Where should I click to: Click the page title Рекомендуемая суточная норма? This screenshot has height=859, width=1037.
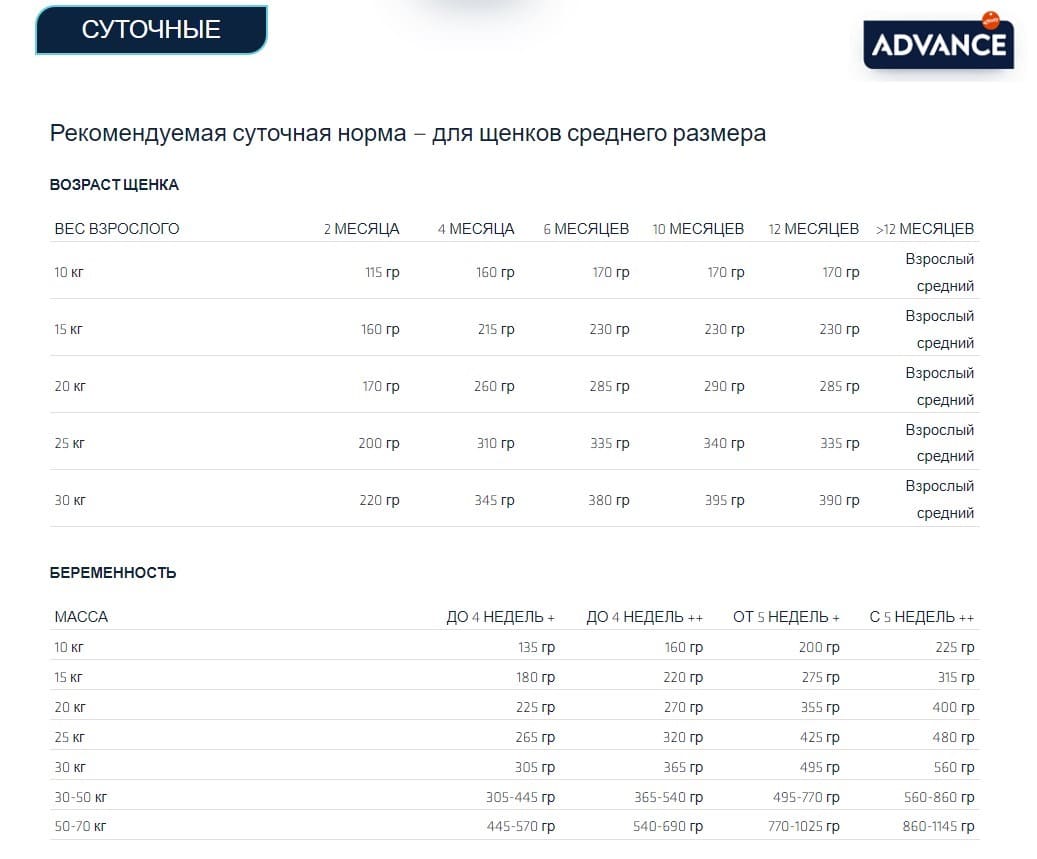406,131
